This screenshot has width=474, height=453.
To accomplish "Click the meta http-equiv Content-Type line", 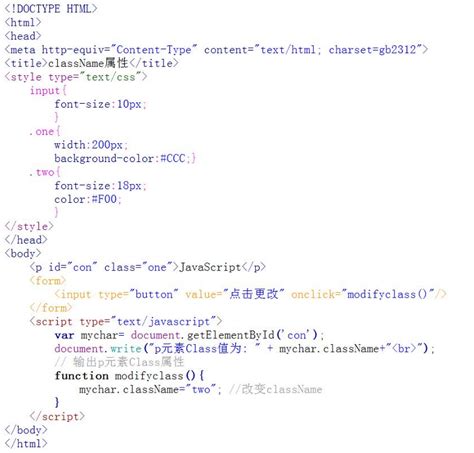I will click(216, 50).
